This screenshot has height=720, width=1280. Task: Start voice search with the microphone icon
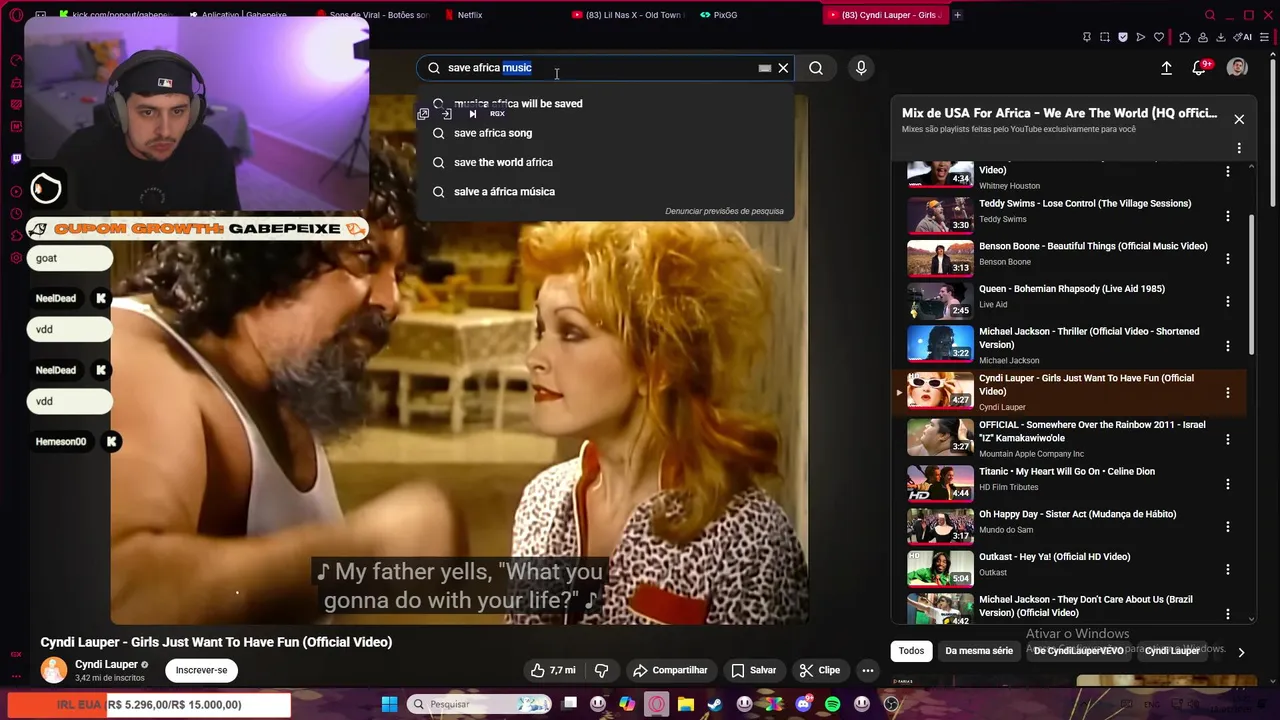click(x=861, y=68)
